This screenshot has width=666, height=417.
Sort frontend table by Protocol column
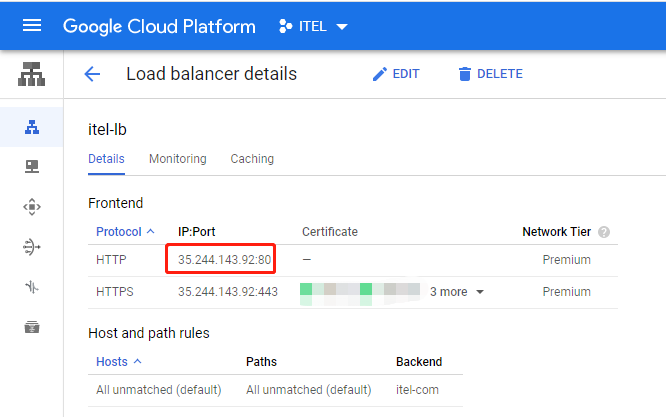tap(119, 232)
